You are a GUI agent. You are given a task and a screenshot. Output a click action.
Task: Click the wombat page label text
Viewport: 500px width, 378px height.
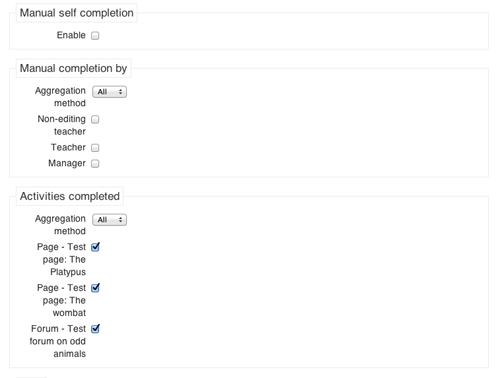(x=61, y=300)
